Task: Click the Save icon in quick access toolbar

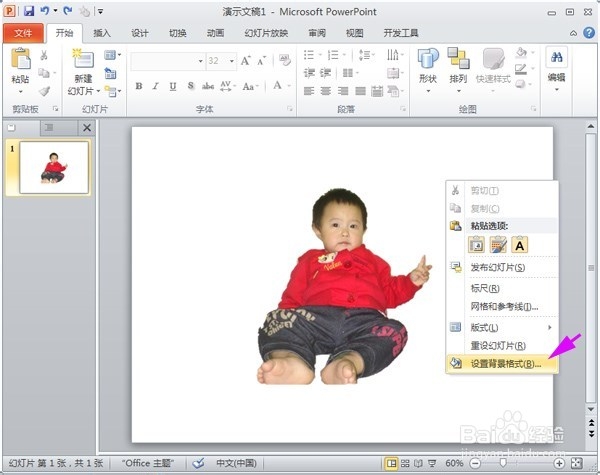Action: tap(29, 11)
